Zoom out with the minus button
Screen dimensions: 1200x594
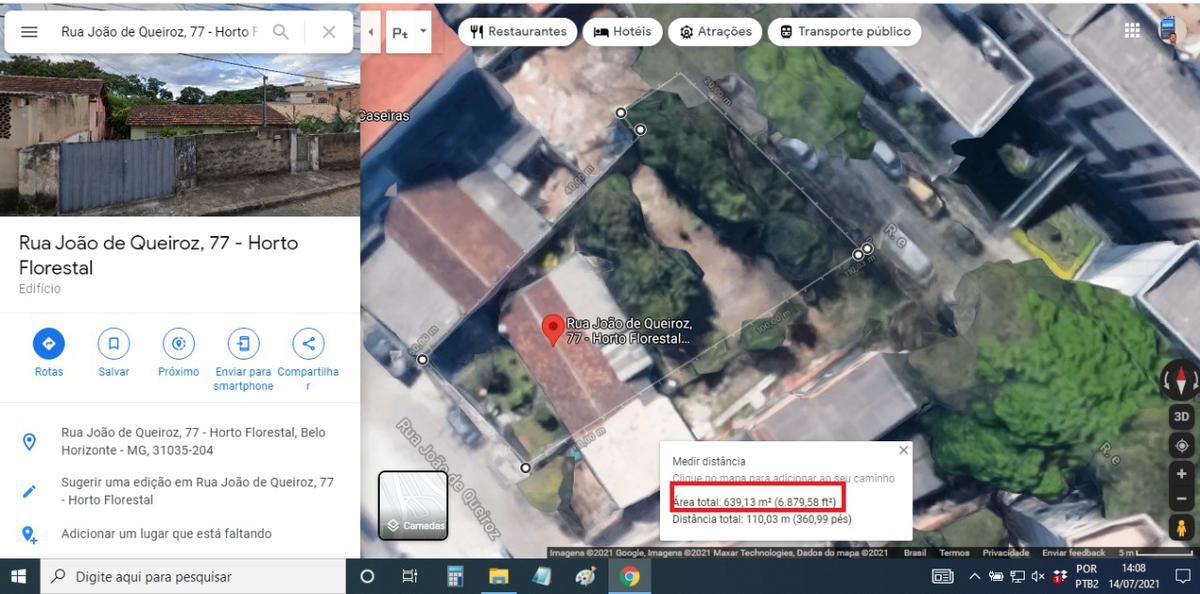coord(1181,497)
